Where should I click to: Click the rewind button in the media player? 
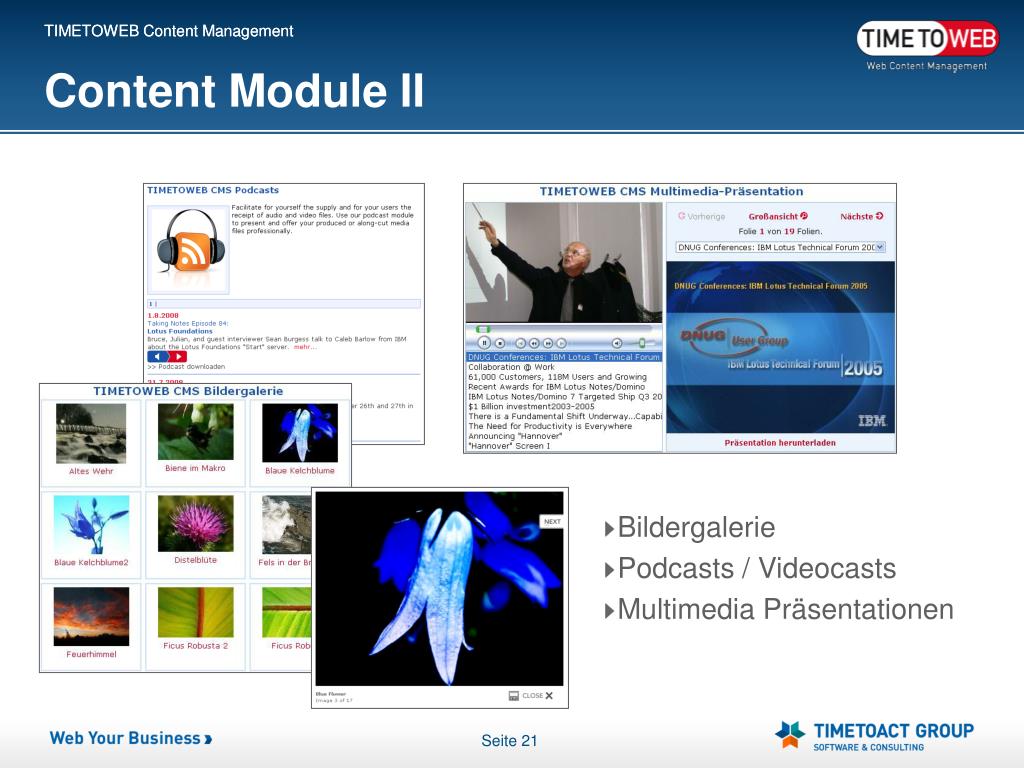[534, 343]
